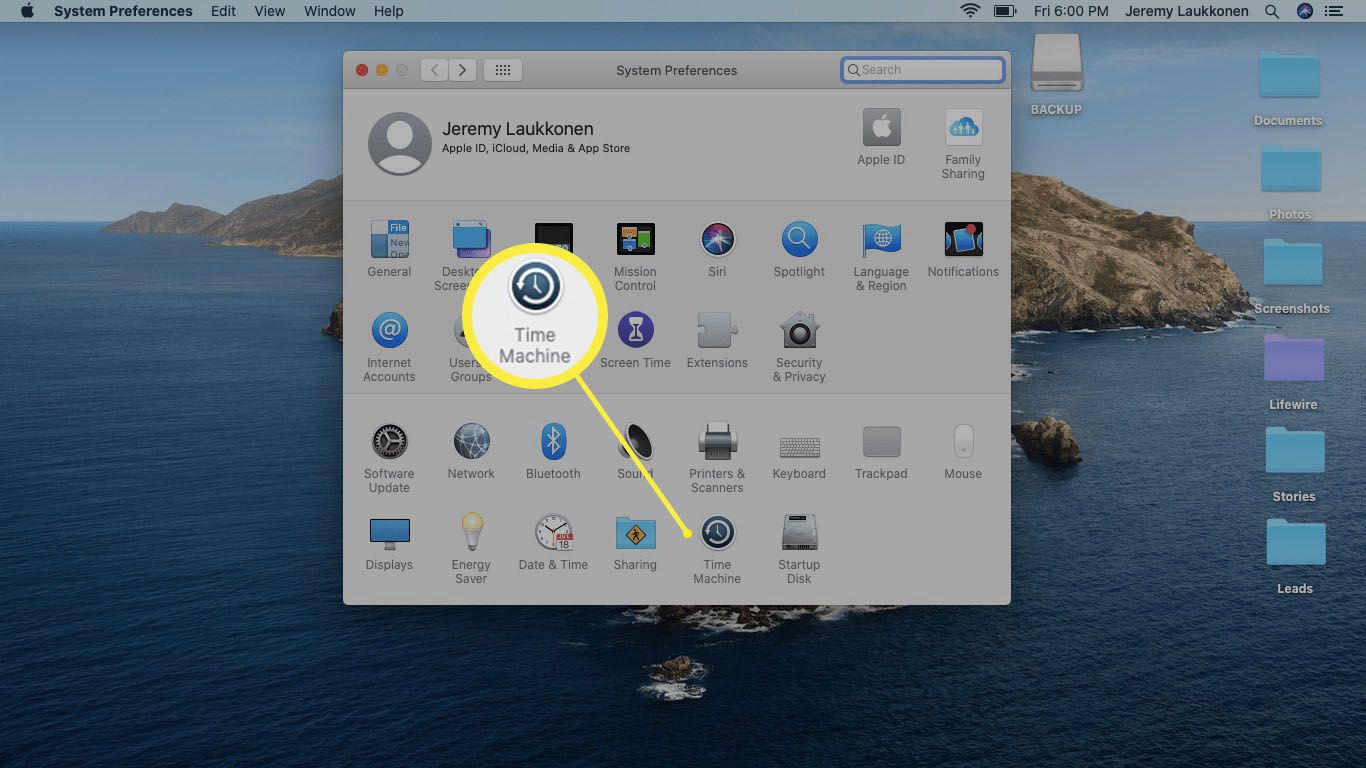The width and height of the screenshot is (1366, 768).
Task: Open the Keyboard preferences pane
Action: (799, 446)
